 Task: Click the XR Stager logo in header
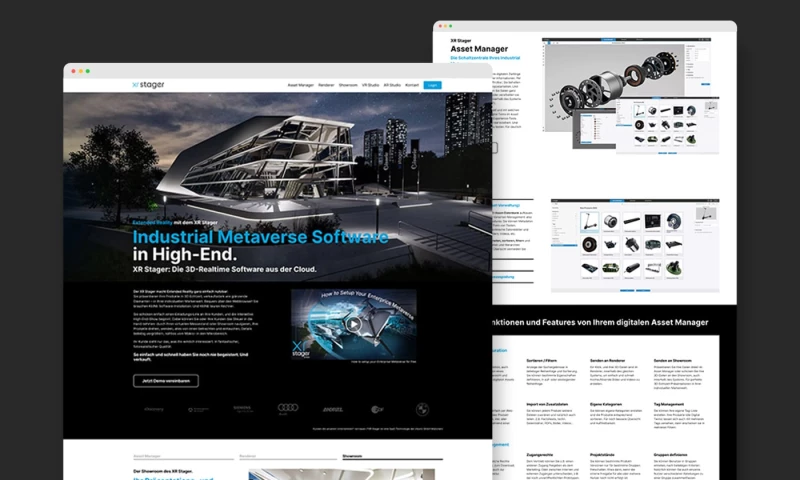pyautogui.click(x=148, y=85)
